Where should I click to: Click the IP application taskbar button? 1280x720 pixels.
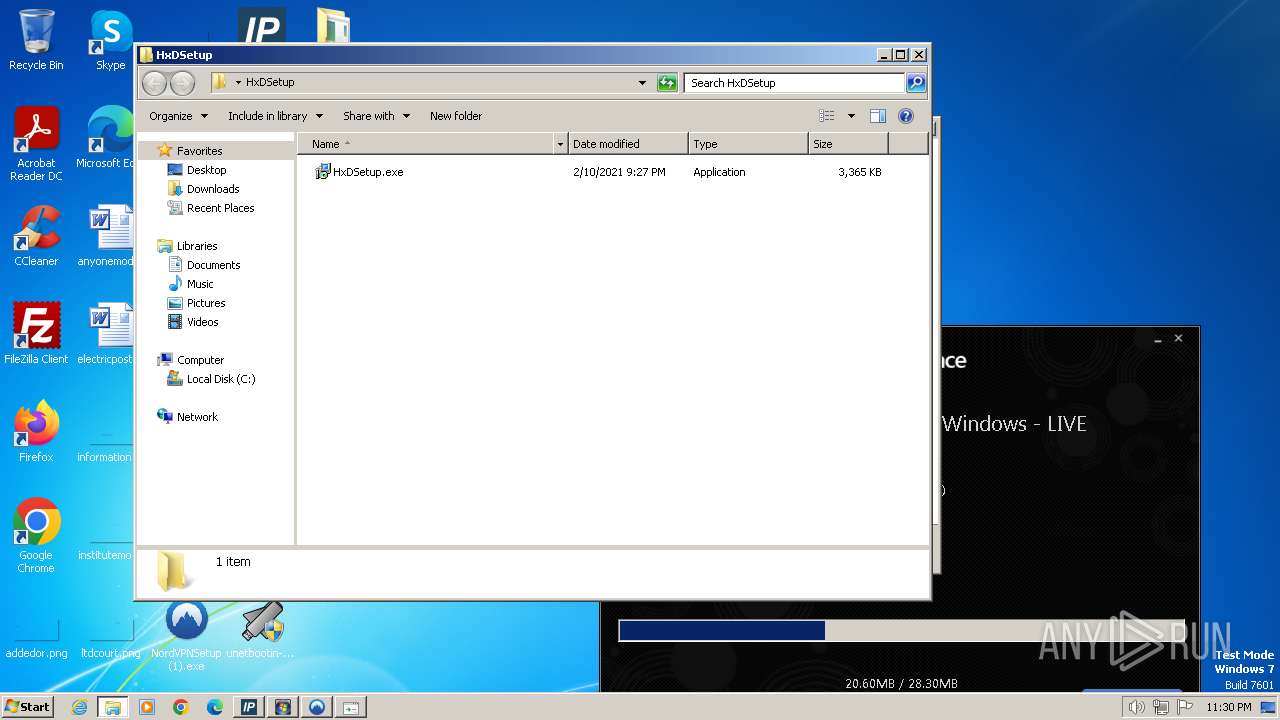249,707
